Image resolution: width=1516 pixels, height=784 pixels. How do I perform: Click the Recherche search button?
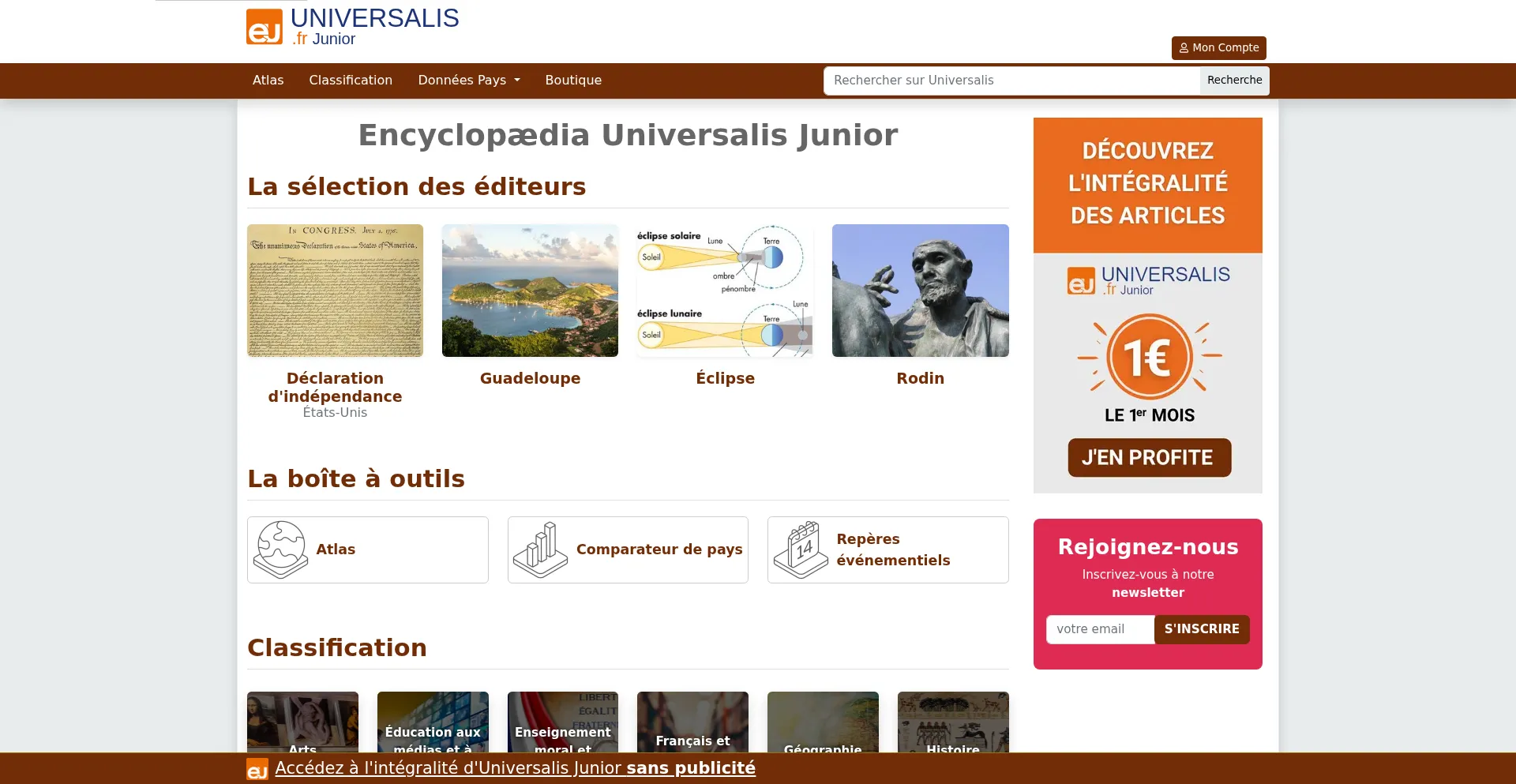tap(1234, 81)
